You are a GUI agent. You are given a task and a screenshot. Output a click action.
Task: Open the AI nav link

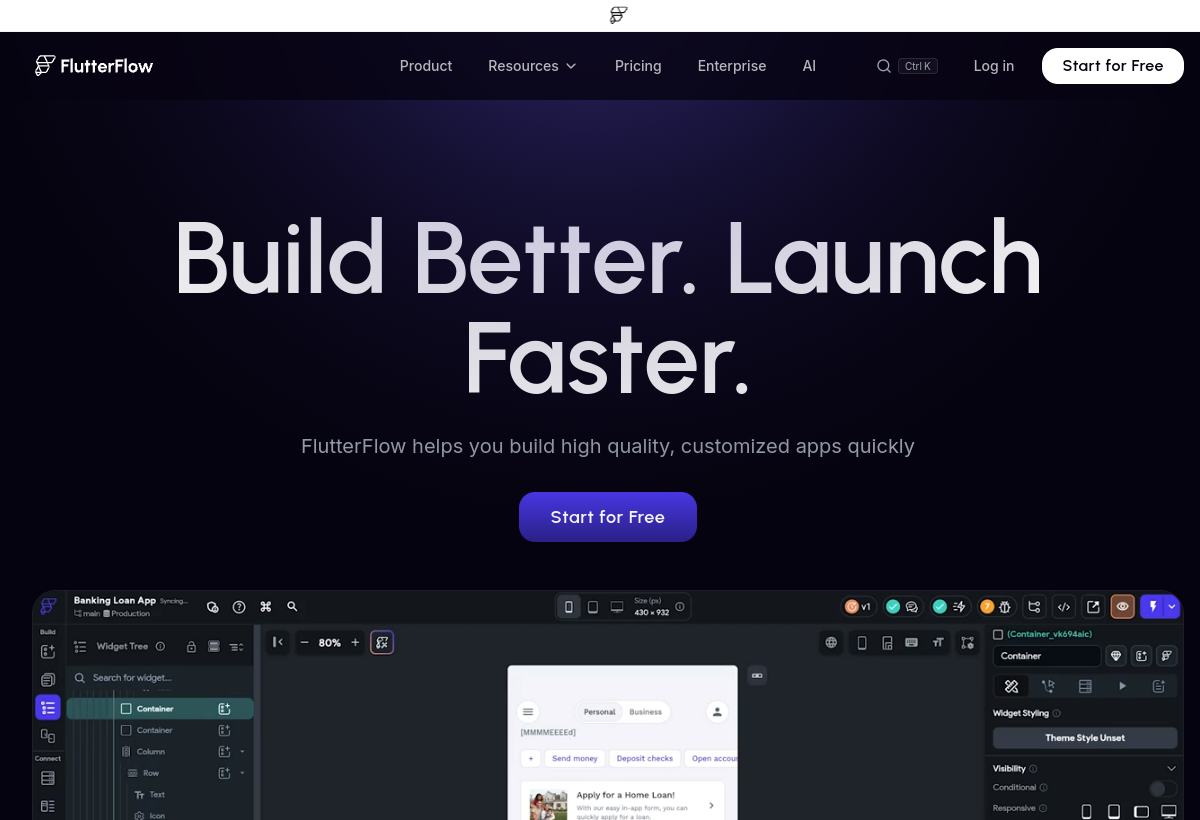809,66
